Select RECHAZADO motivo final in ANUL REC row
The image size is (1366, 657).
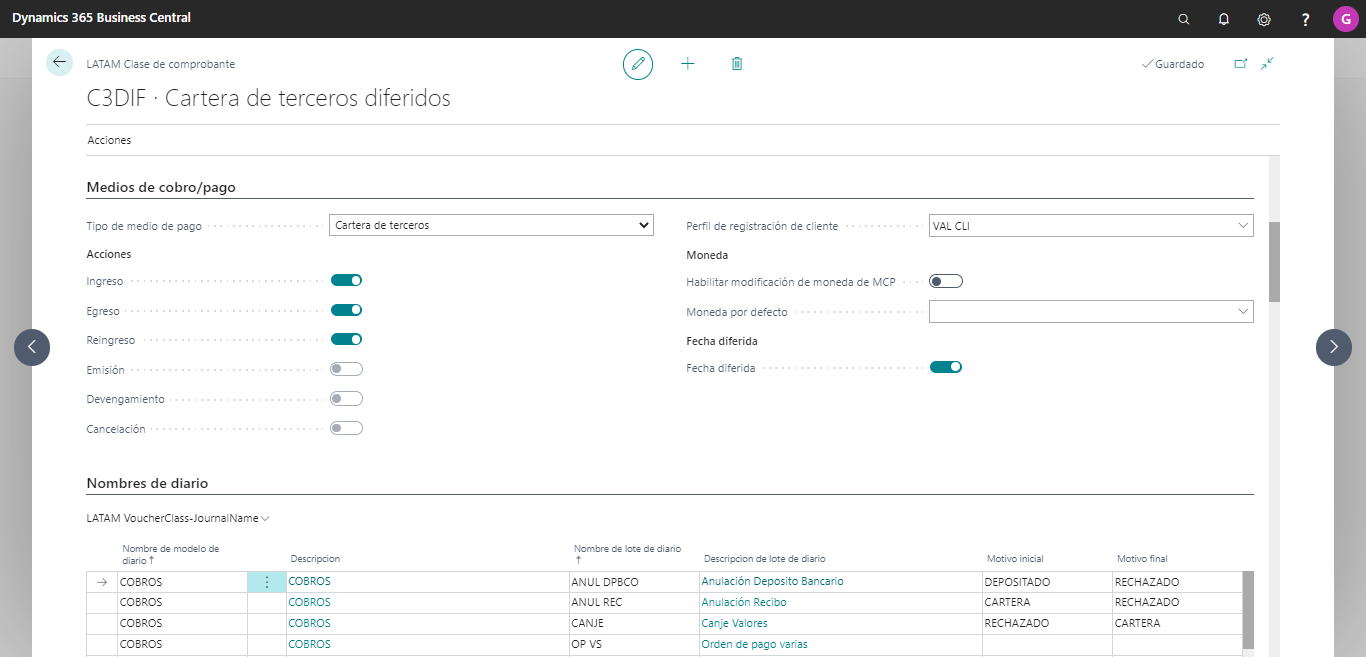[x=1177, y=602]
